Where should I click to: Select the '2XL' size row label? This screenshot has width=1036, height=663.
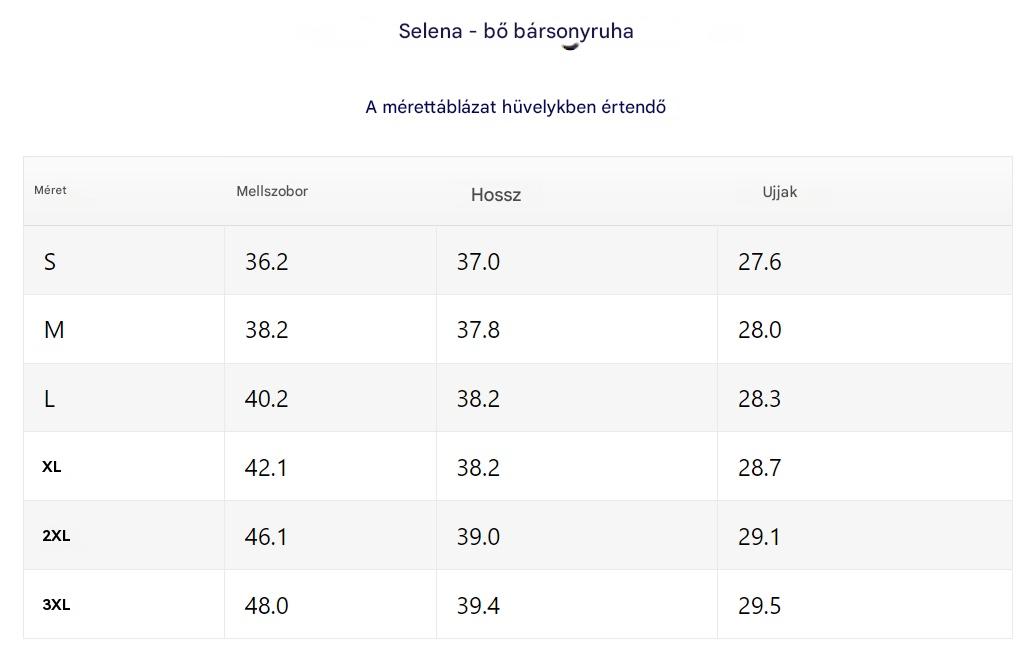(56, 536)
